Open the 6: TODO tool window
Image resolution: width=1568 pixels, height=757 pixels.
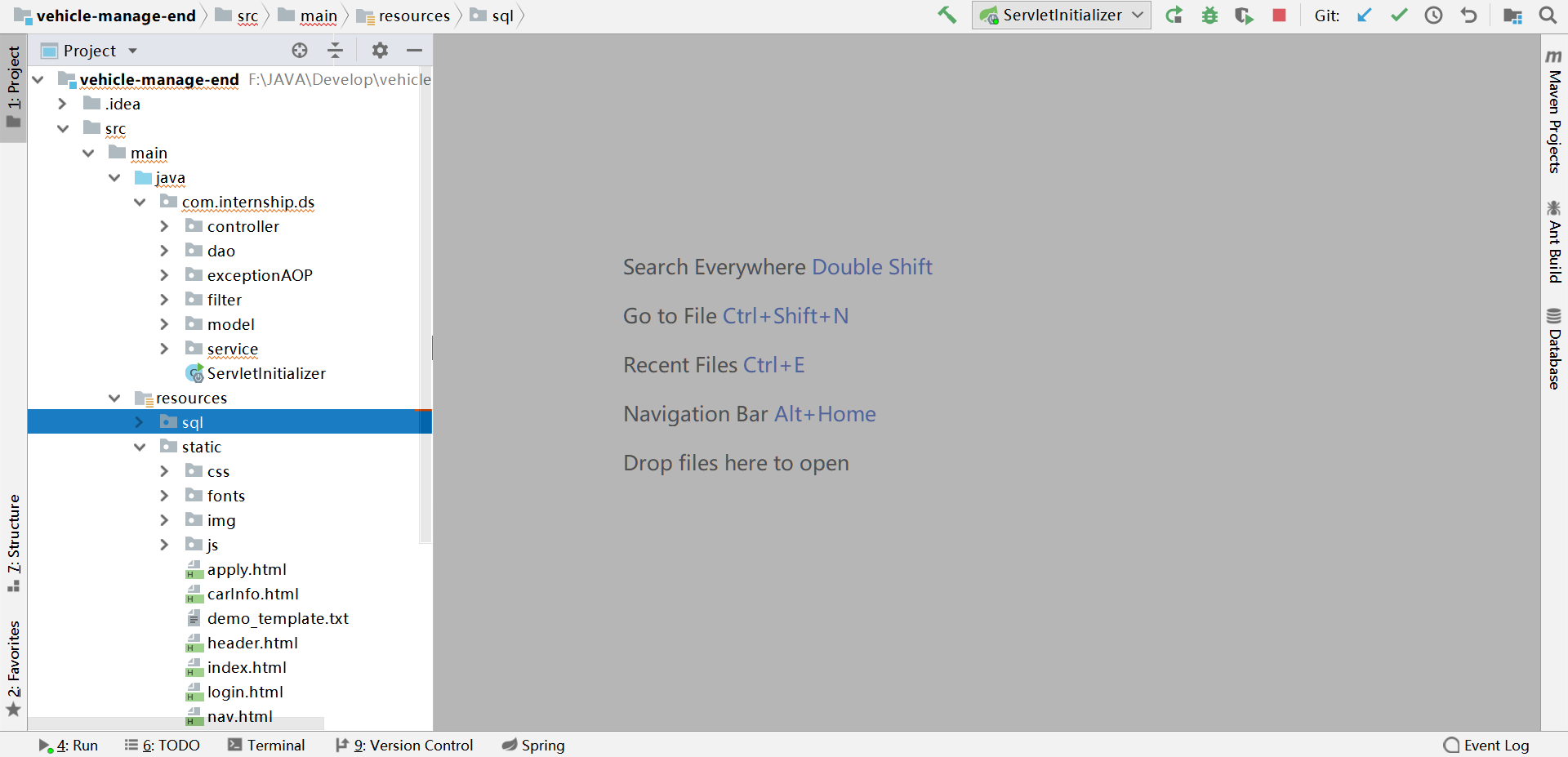click(163, 745)
